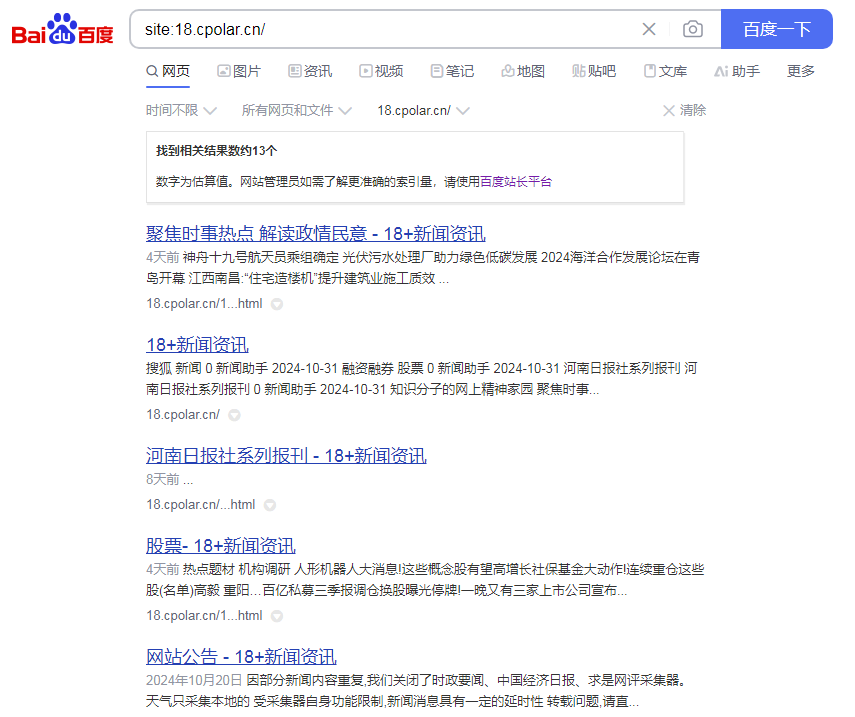Open the 笔记 tab
The image size is (855, 717).
click(x=452, y=71)
